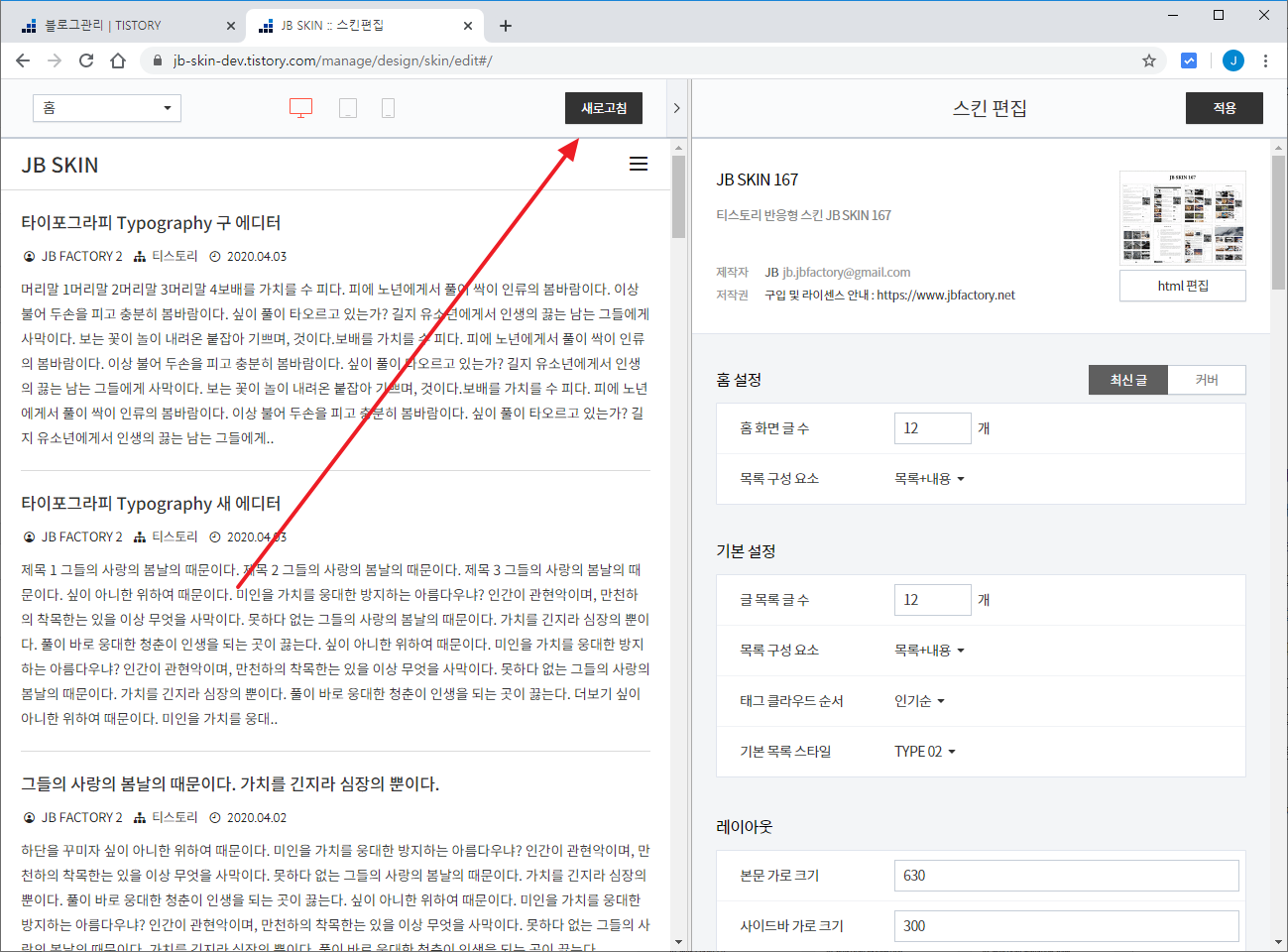Open 목록 구성 요소 dropdown under 기본 설정

pyautogui.click(x=930, y=651)
